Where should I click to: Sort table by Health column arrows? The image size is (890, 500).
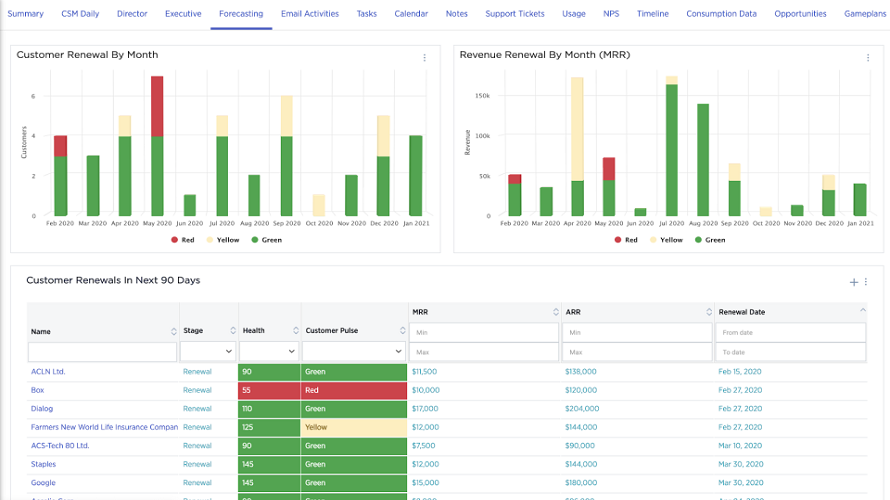click(x=296, y=330)
